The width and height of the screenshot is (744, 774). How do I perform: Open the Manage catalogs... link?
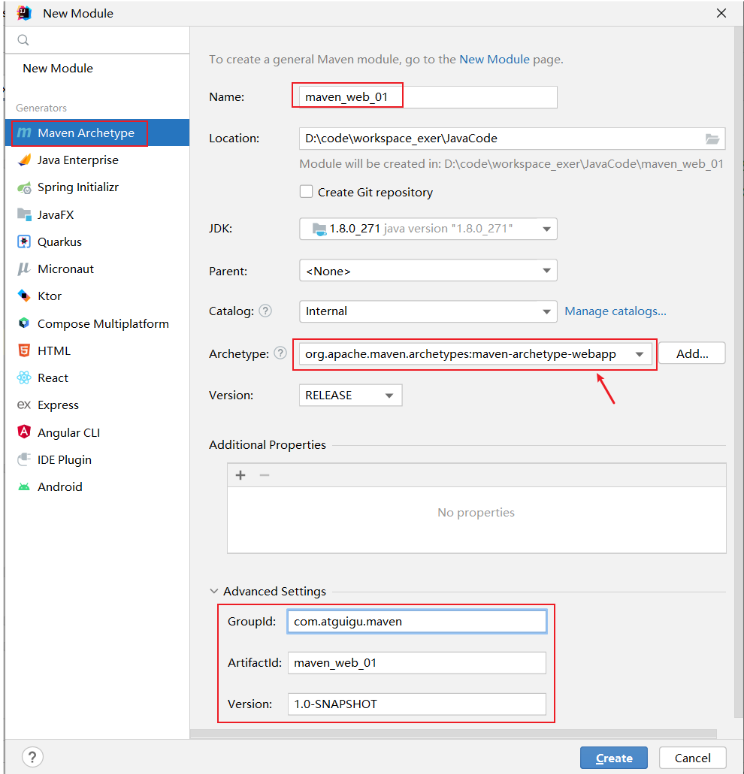pyautogui.click(x=615, y=311)
